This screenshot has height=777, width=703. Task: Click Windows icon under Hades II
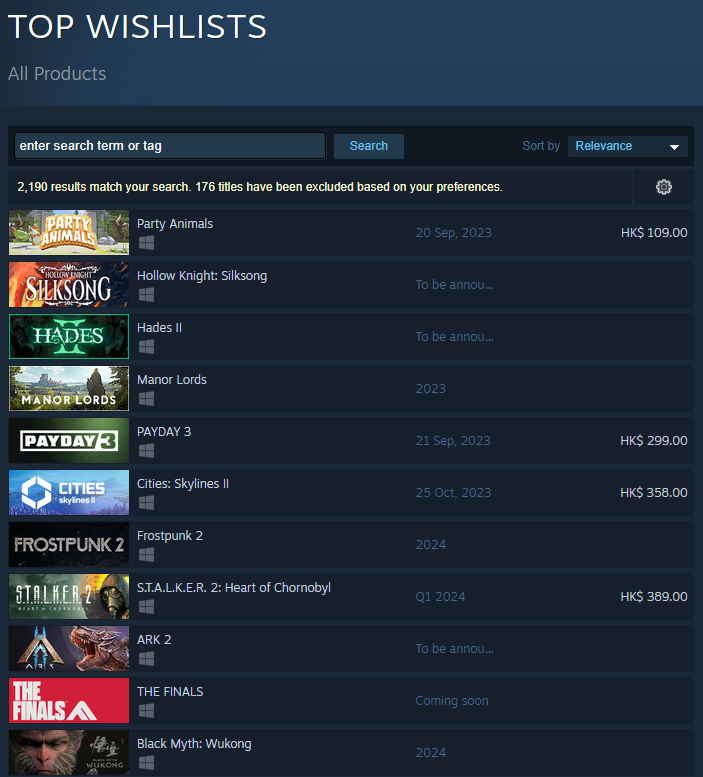(146, 347)
